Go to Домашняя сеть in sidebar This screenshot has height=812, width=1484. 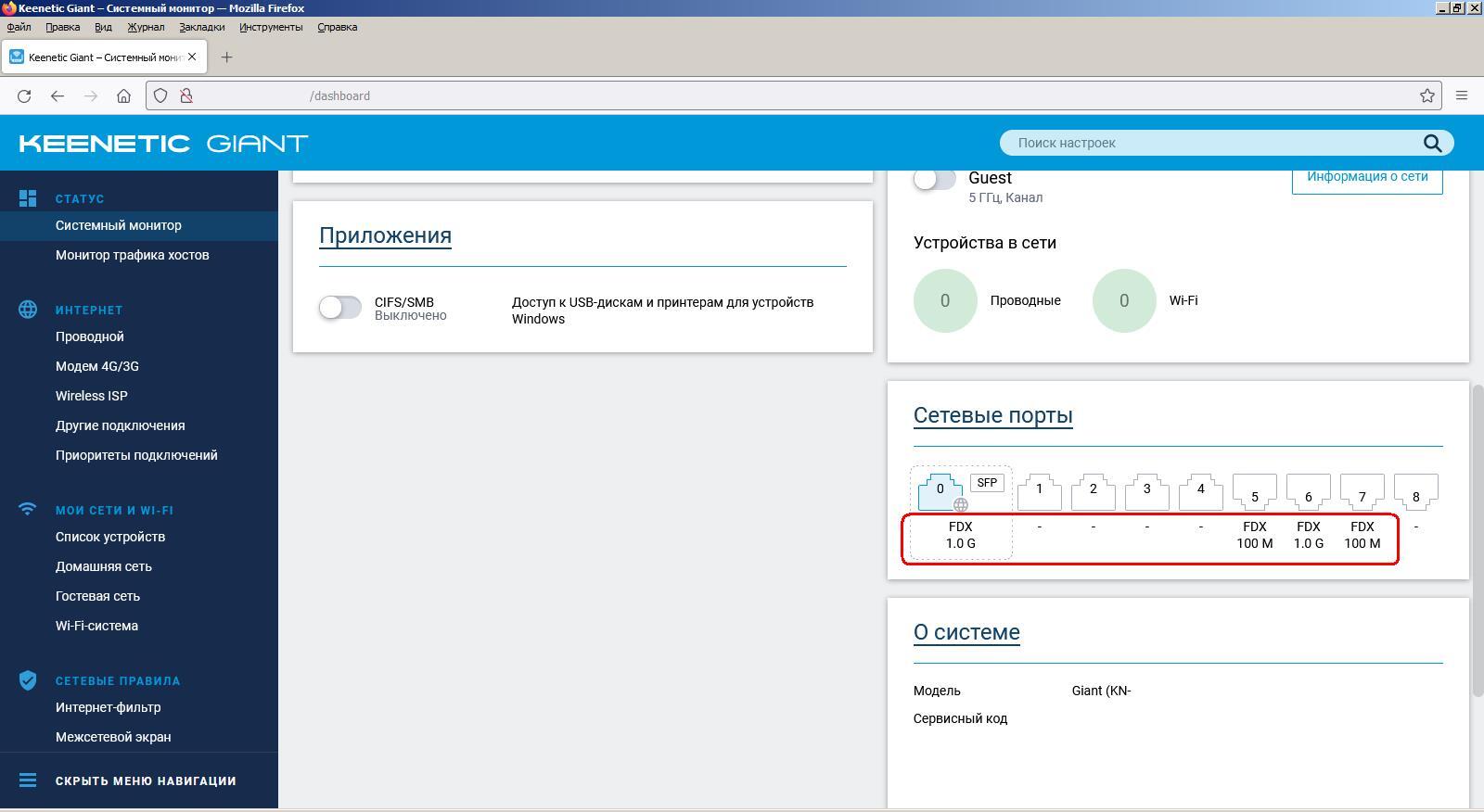tap(103, 566)
